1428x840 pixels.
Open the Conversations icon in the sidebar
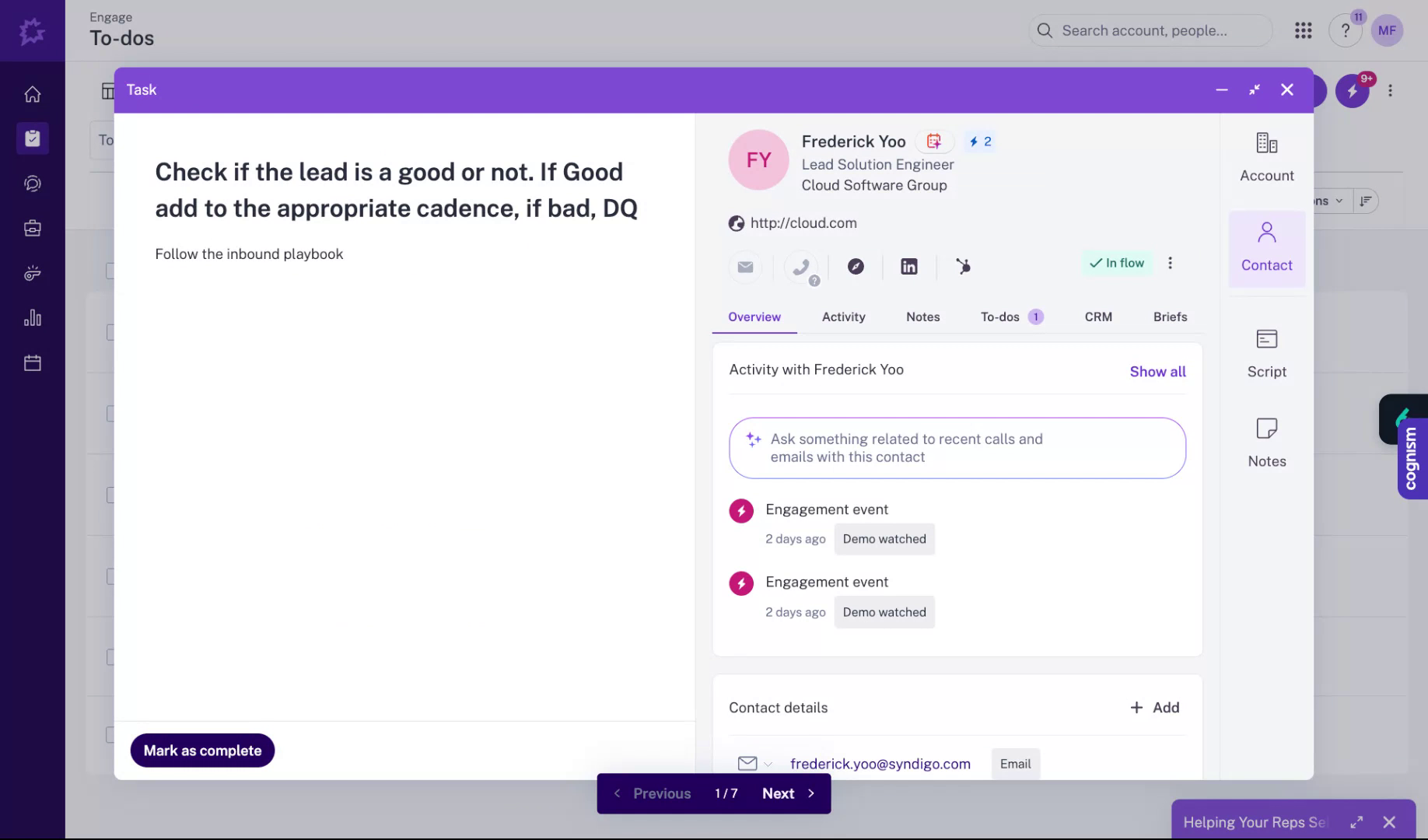click(x=32, y=184)
